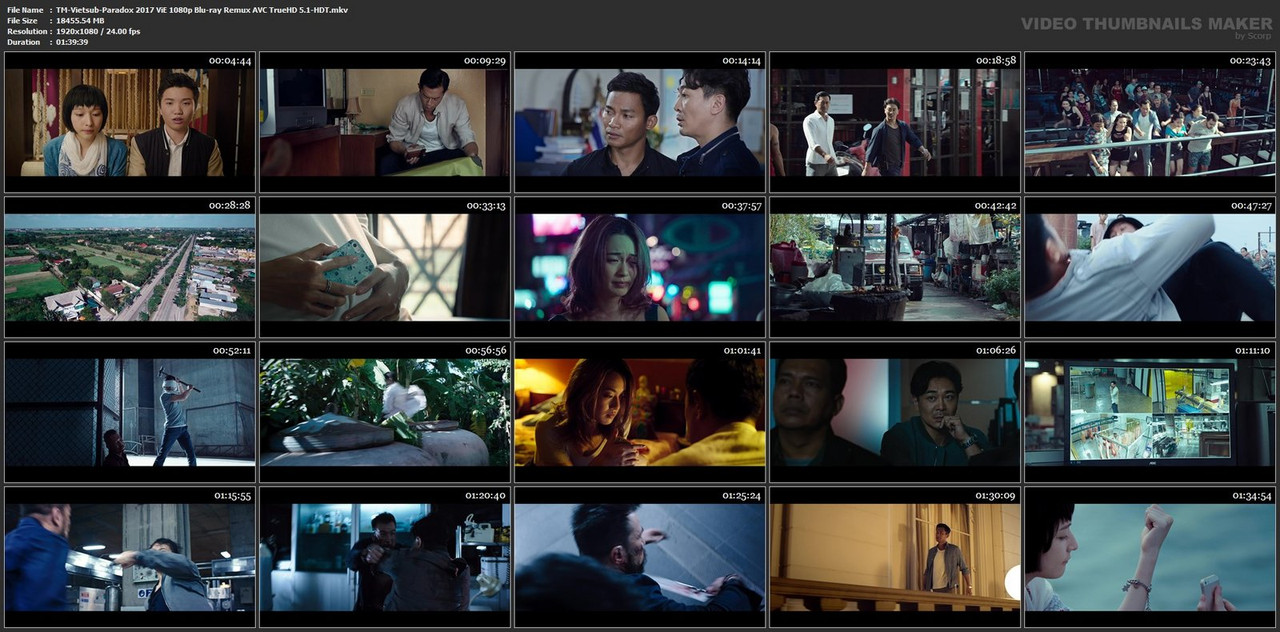Open the crowd scene thumbnail at 00:23:43
The width and height of the screenshot is (1280, 632).
point(1150,122)
